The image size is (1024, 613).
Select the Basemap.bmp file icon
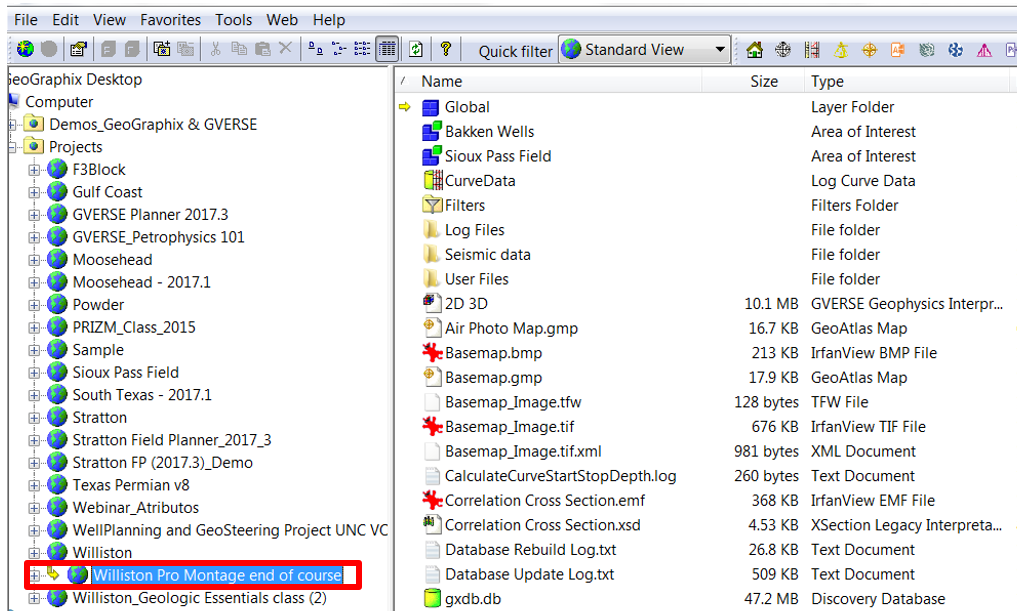(432, 353)
